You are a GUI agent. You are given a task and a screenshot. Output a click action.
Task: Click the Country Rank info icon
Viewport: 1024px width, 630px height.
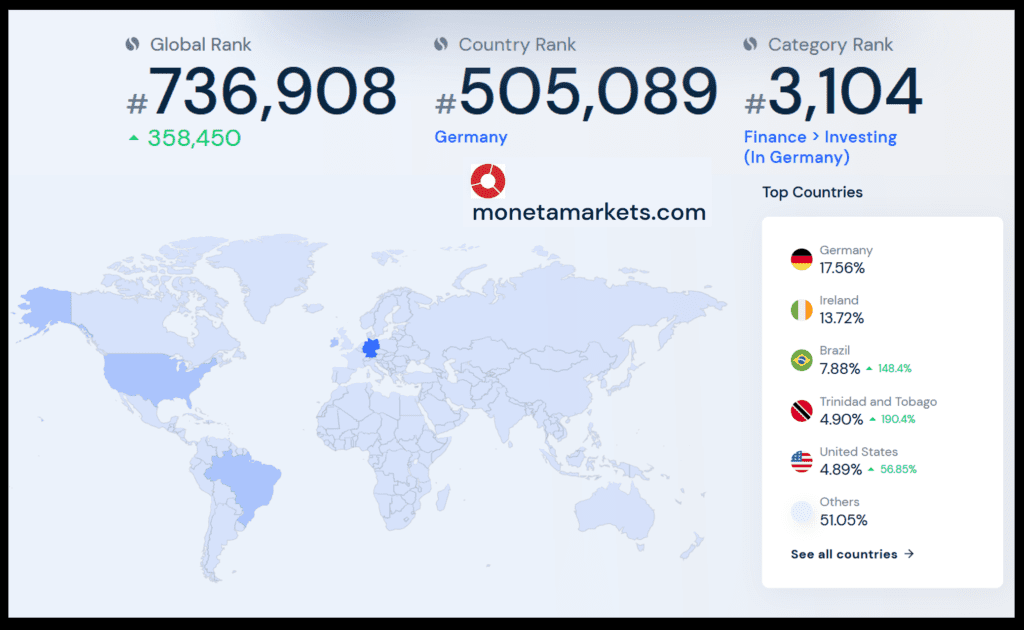[x=440, y=44]
